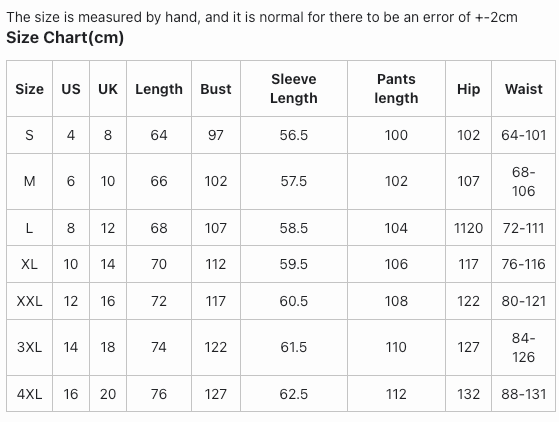Select sleeve length value 56.5
Viewport: 559px width, 422px height.
(x=294, y=135)
